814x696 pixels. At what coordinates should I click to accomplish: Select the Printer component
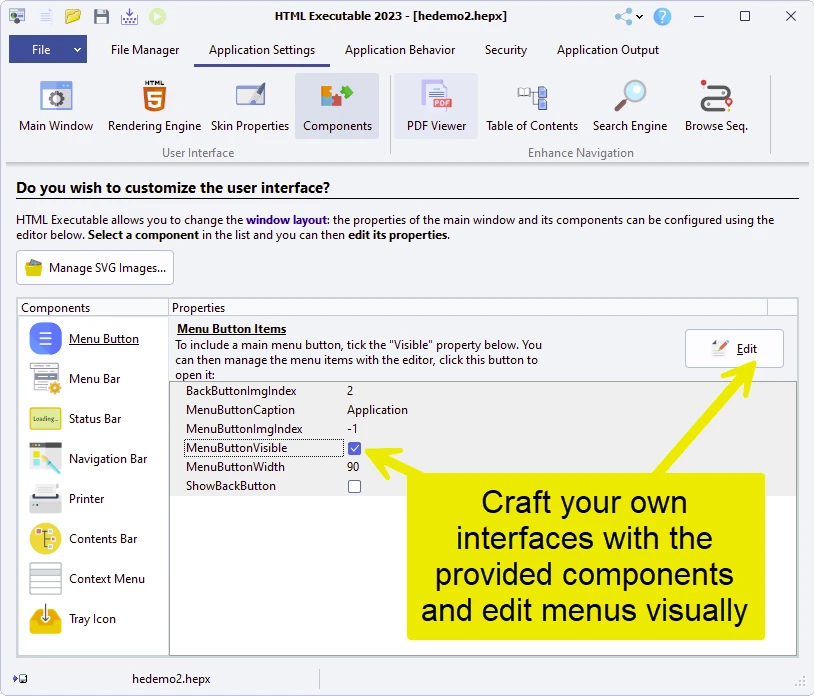point(88,498)
